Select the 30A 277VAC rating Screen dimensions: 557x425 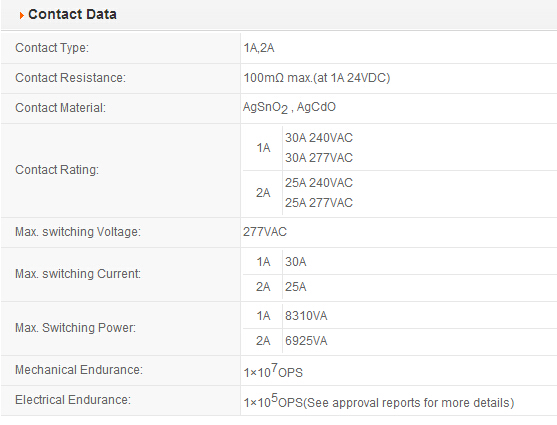[319, 158]
